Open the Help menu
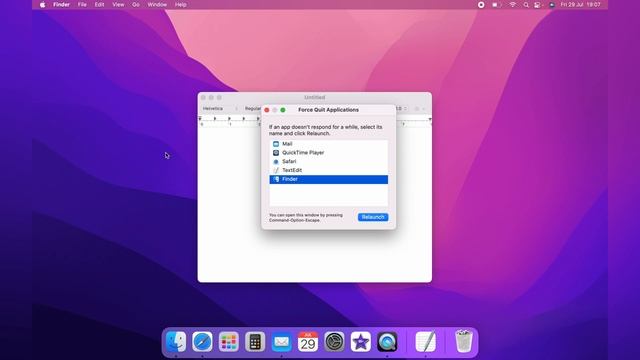The height and width of the screenshot is (360, 640). point(180,4)
